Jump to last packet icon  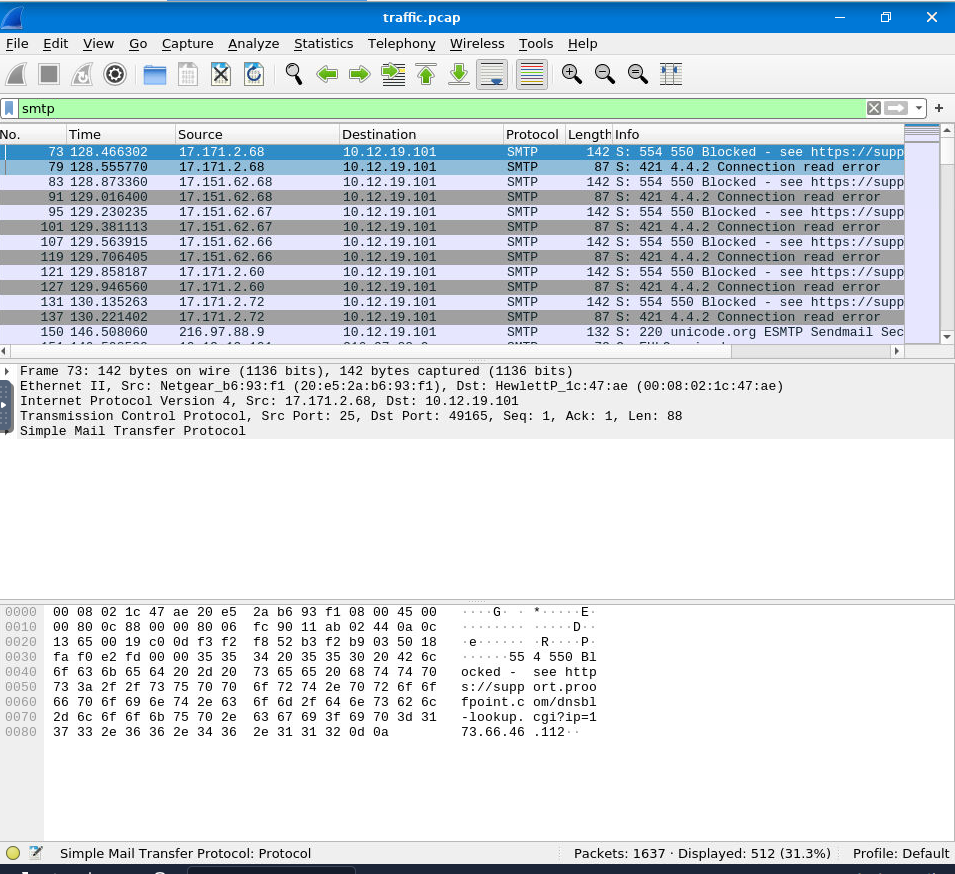click(x=459, y=74)
